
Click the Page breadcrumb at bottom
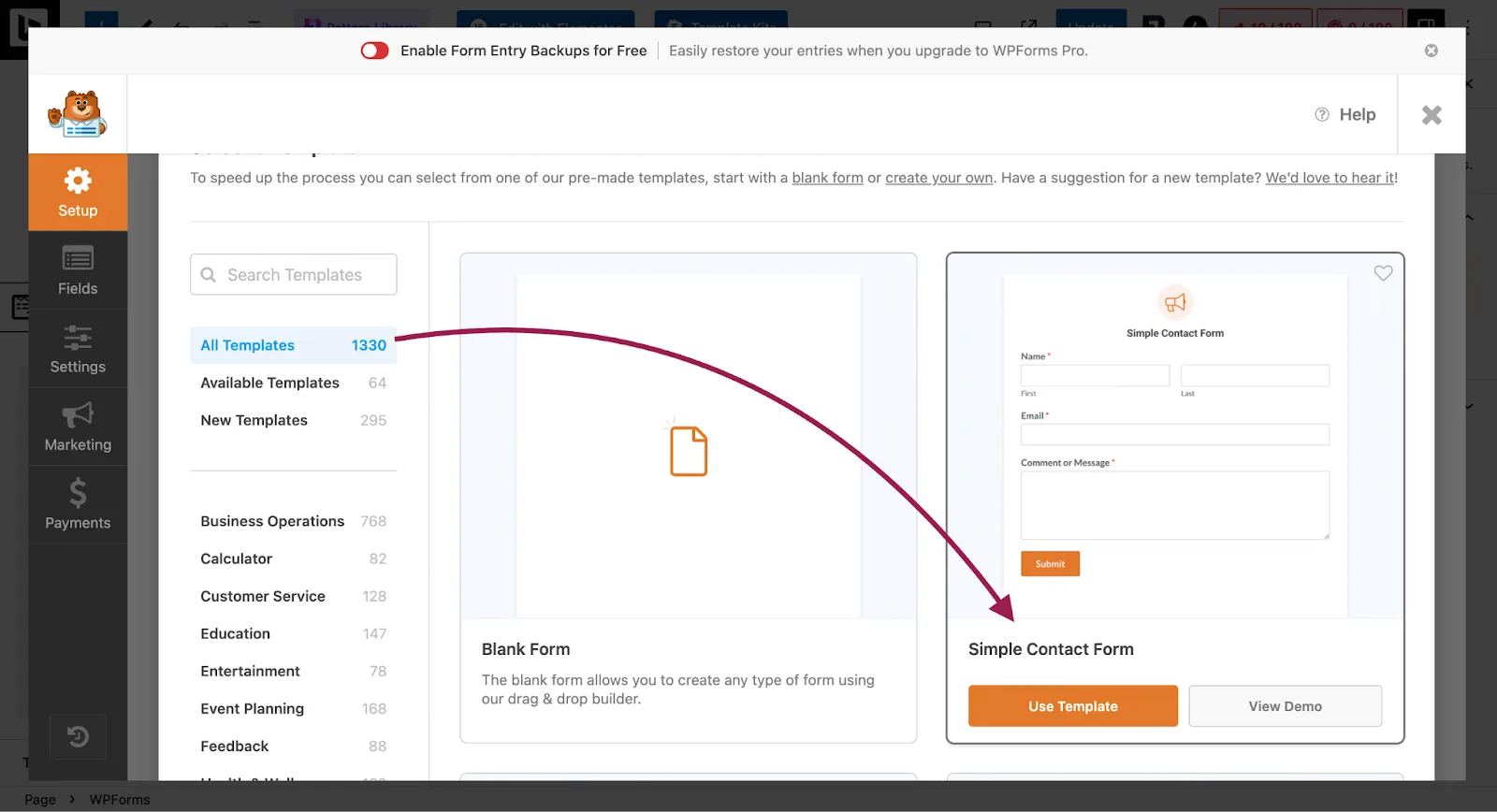(x=40, y=800)
